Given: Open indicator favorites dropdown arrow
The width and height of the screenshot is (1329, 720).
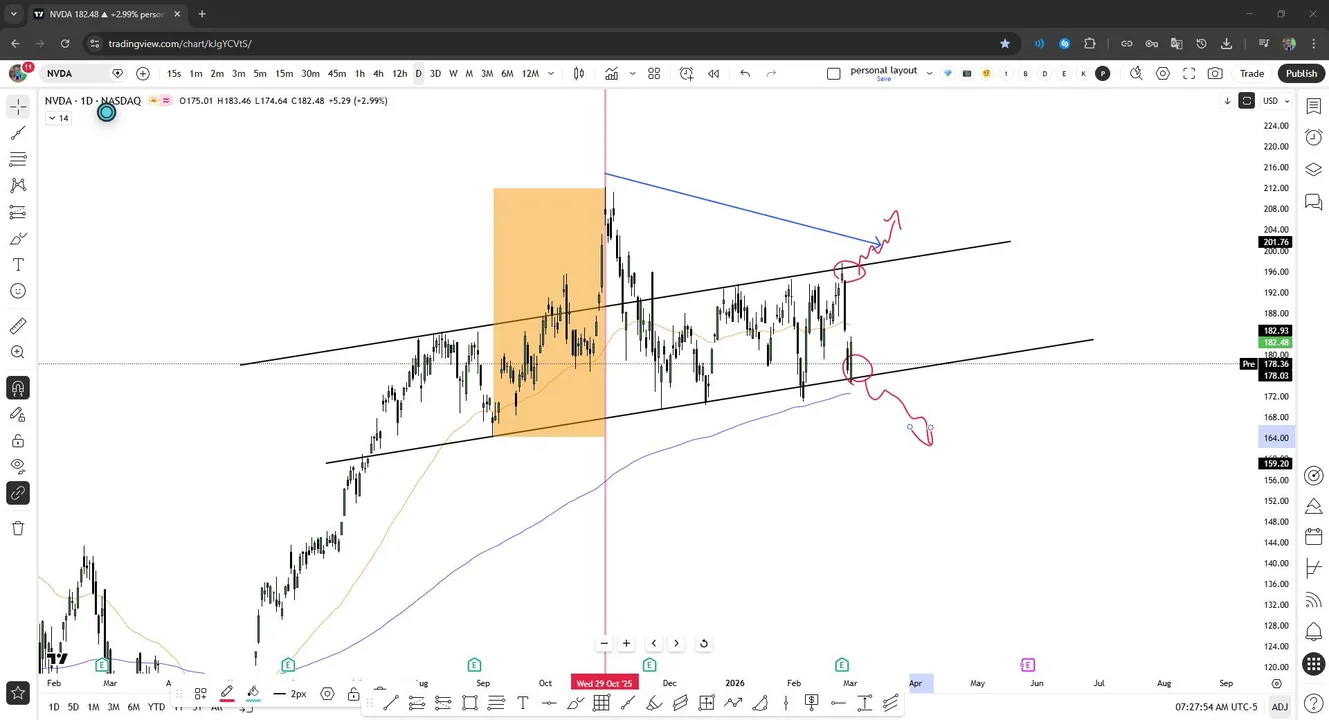Looking at the screenshot, I should 633,73.
